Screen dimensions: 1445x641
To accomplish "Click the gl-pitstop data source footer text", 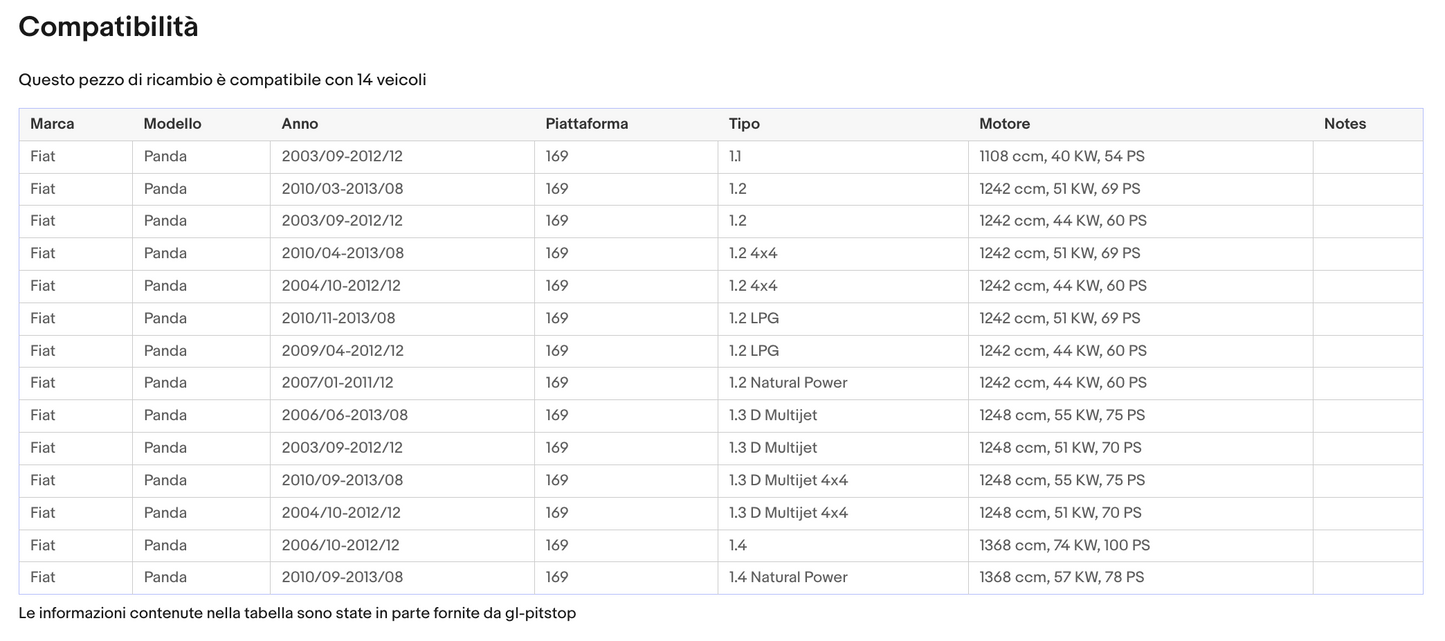I will [x=297, y=613].
